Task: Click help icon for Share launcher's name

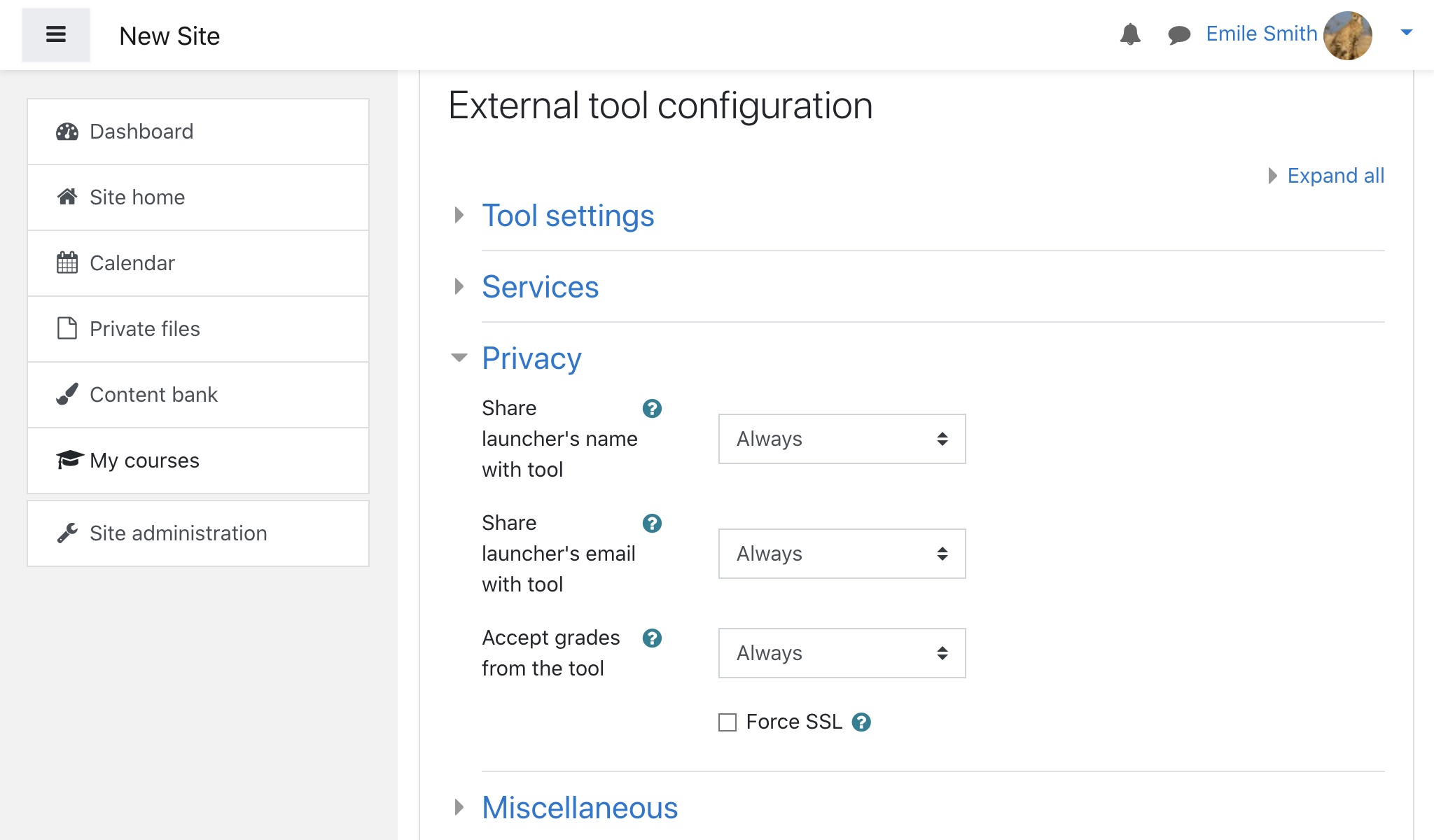Action: pos(652,408)
